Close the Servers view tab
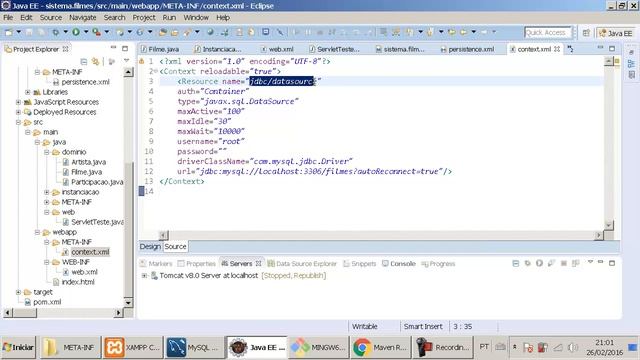Image resolution: width=640 pixels, height=360 pixels. pyautogui.click(x=258, y=264)
